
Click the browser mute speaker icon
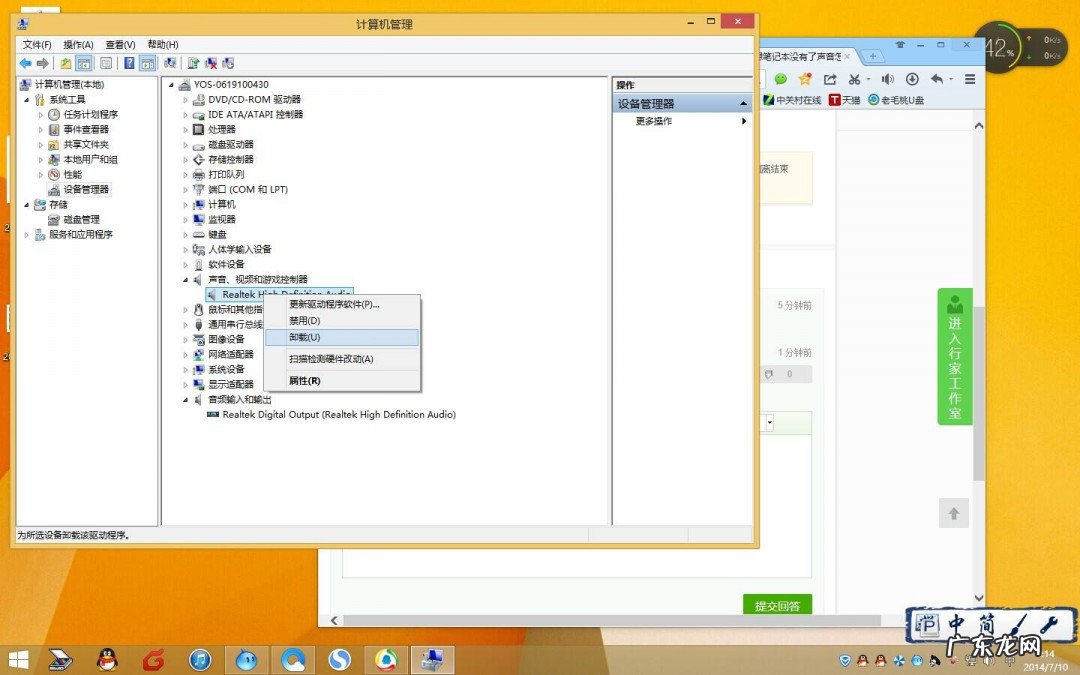tap(885, 79)
